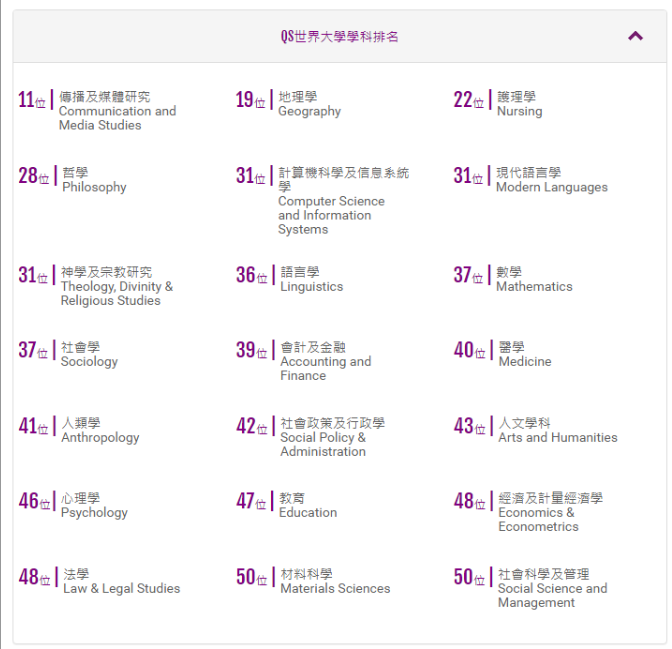Open the Geography ranking entry

[309, 105]
